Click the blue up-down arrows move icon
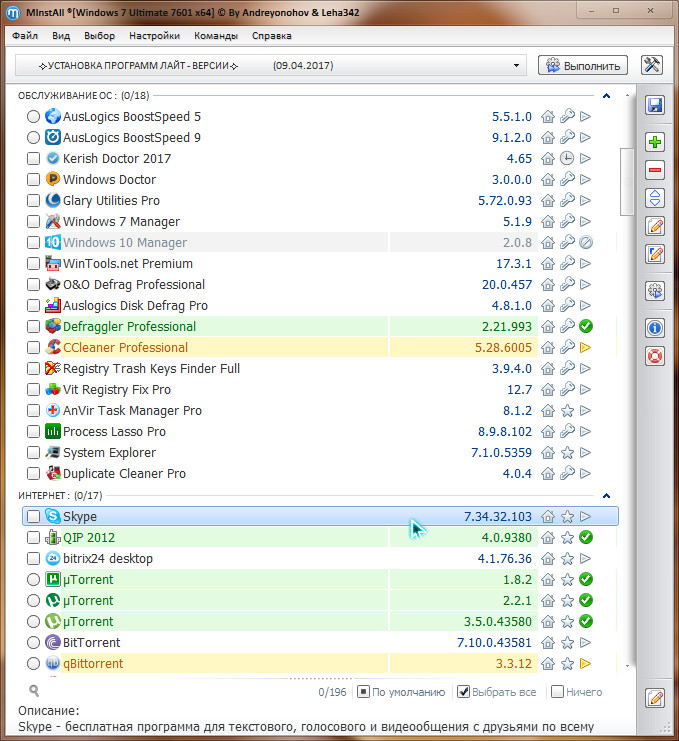679x741 pixels. point(655,198)
